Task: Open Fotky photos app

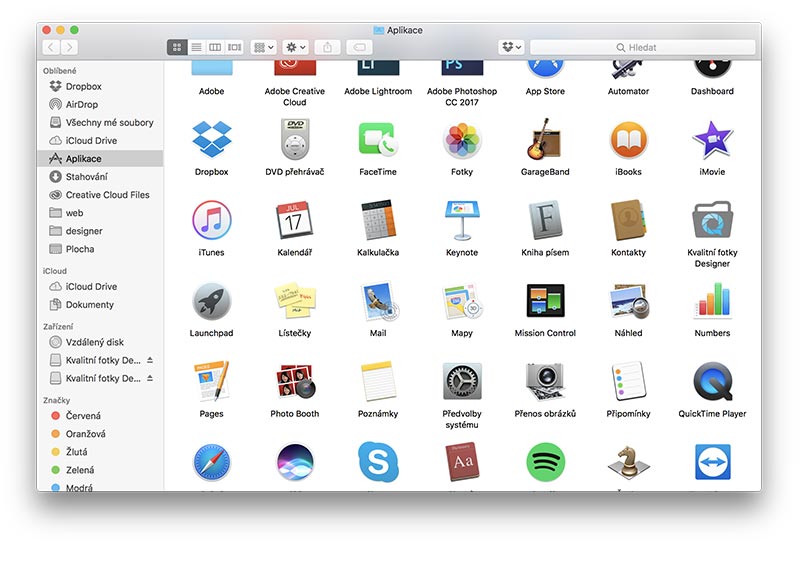Action: pyautogui.click(x=462, y=139)
